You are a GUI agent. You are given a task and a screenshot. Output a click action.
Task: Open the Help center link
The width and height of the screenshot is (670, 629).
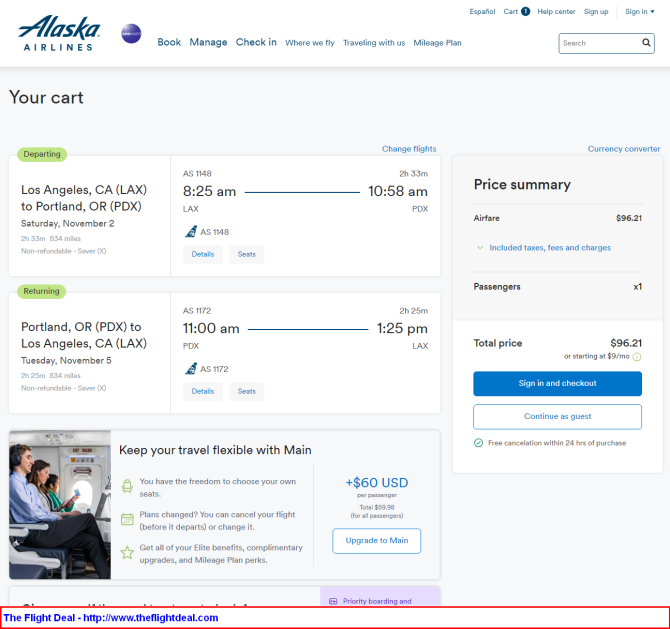tap(556, 12)
